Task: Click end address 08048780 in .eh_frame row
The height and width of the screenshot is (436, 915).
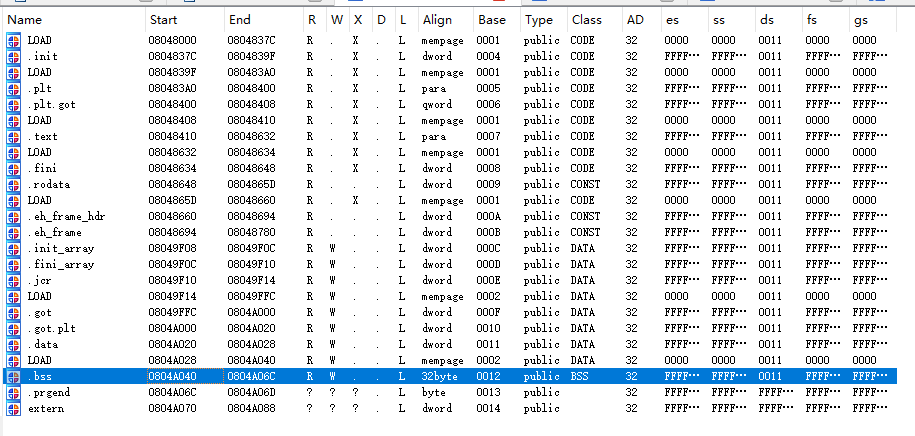Action: click(x=252, y=232)
